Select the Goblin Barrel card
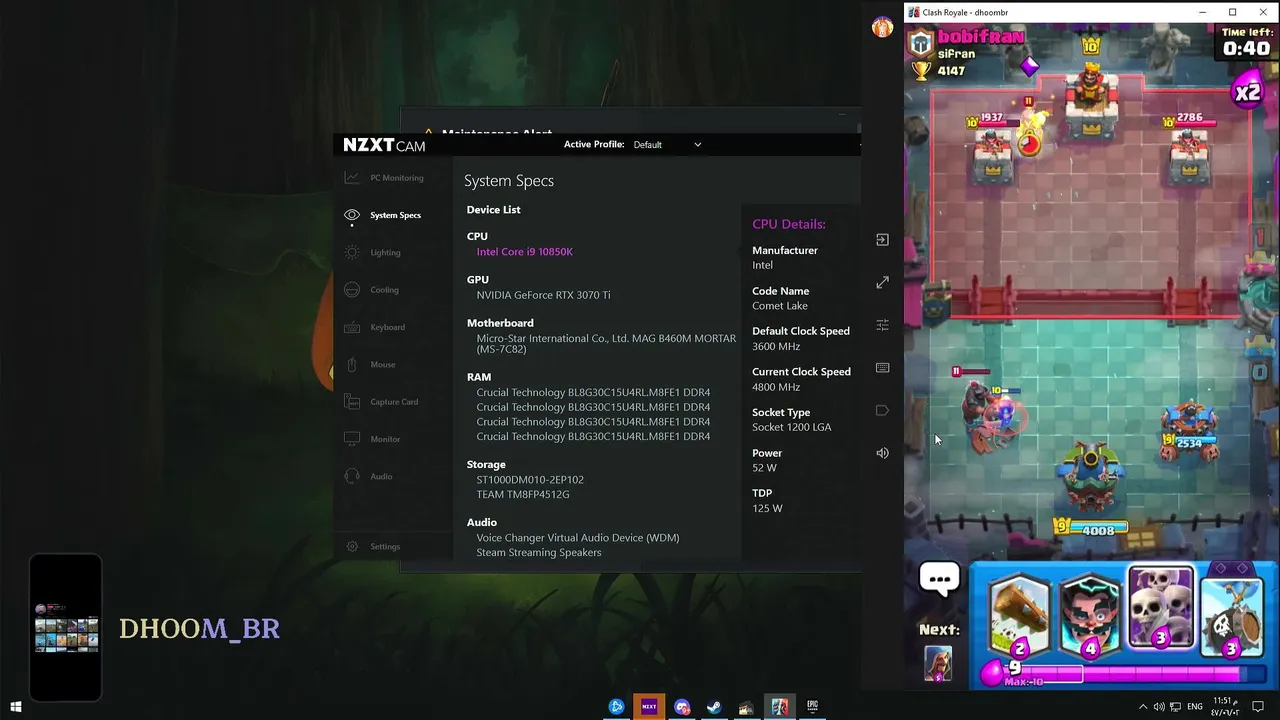 [1231, 614]
